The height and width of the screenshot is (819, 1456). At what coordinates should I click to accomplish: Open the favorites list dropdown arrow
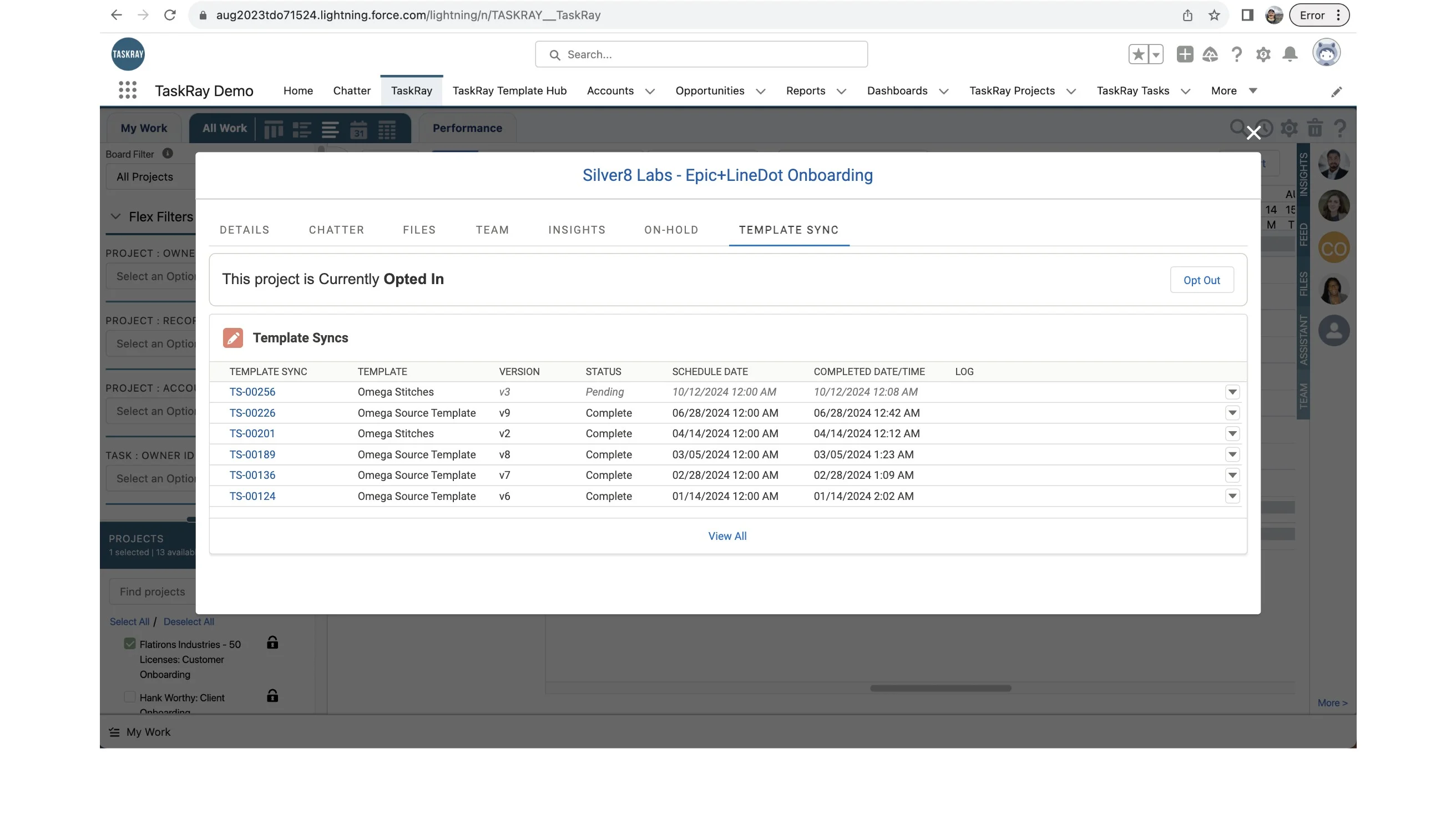(1156, 54)
